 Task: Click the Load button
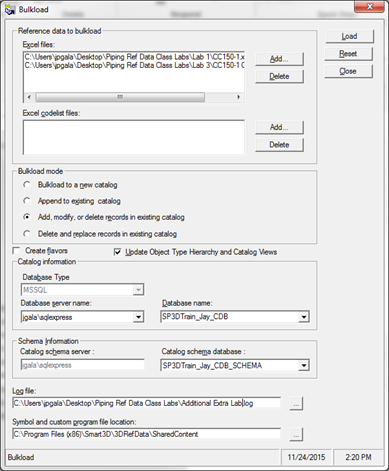coord(349,36)
